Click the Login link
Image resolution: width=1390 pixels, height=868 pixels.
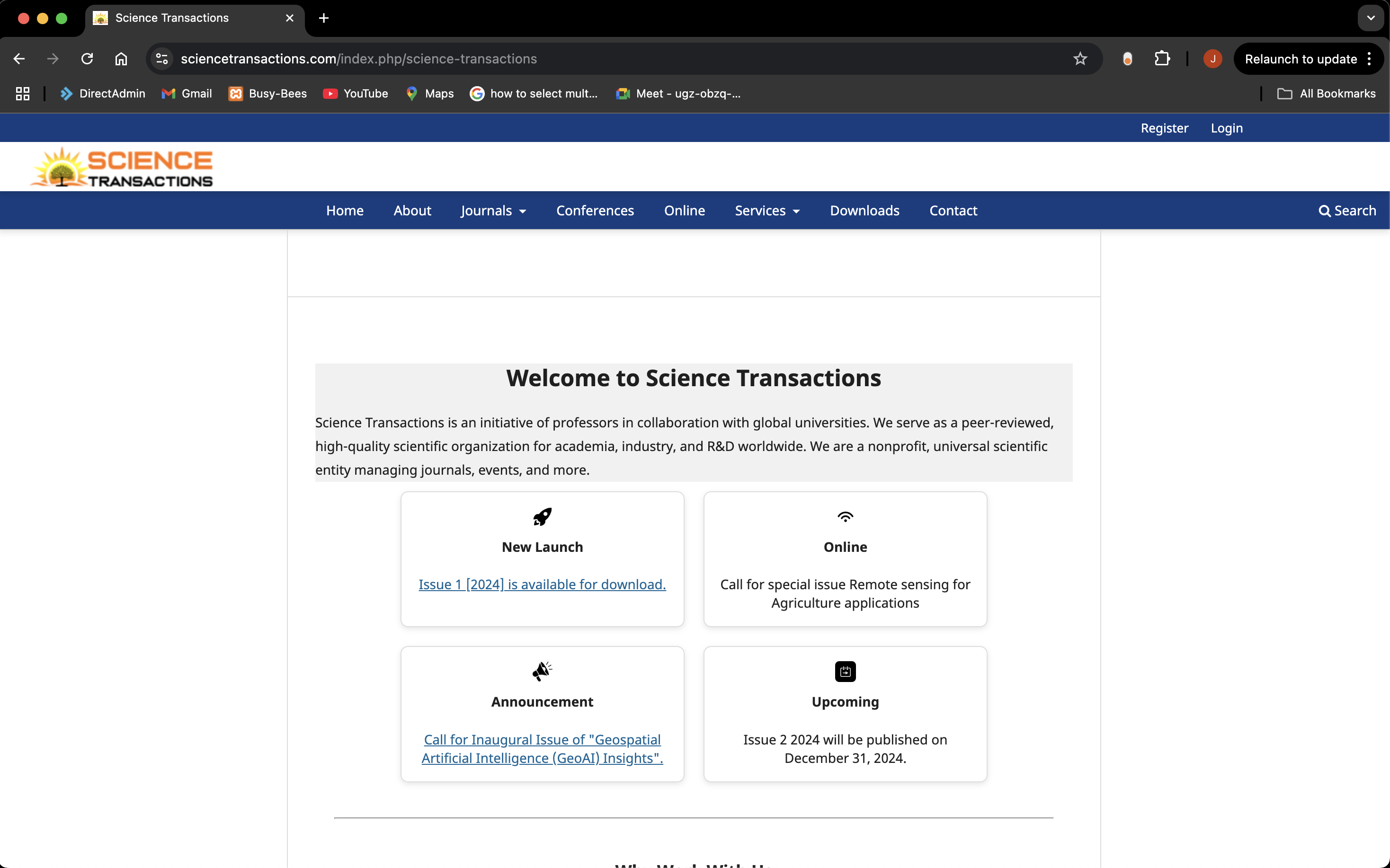click(1226, 128)
